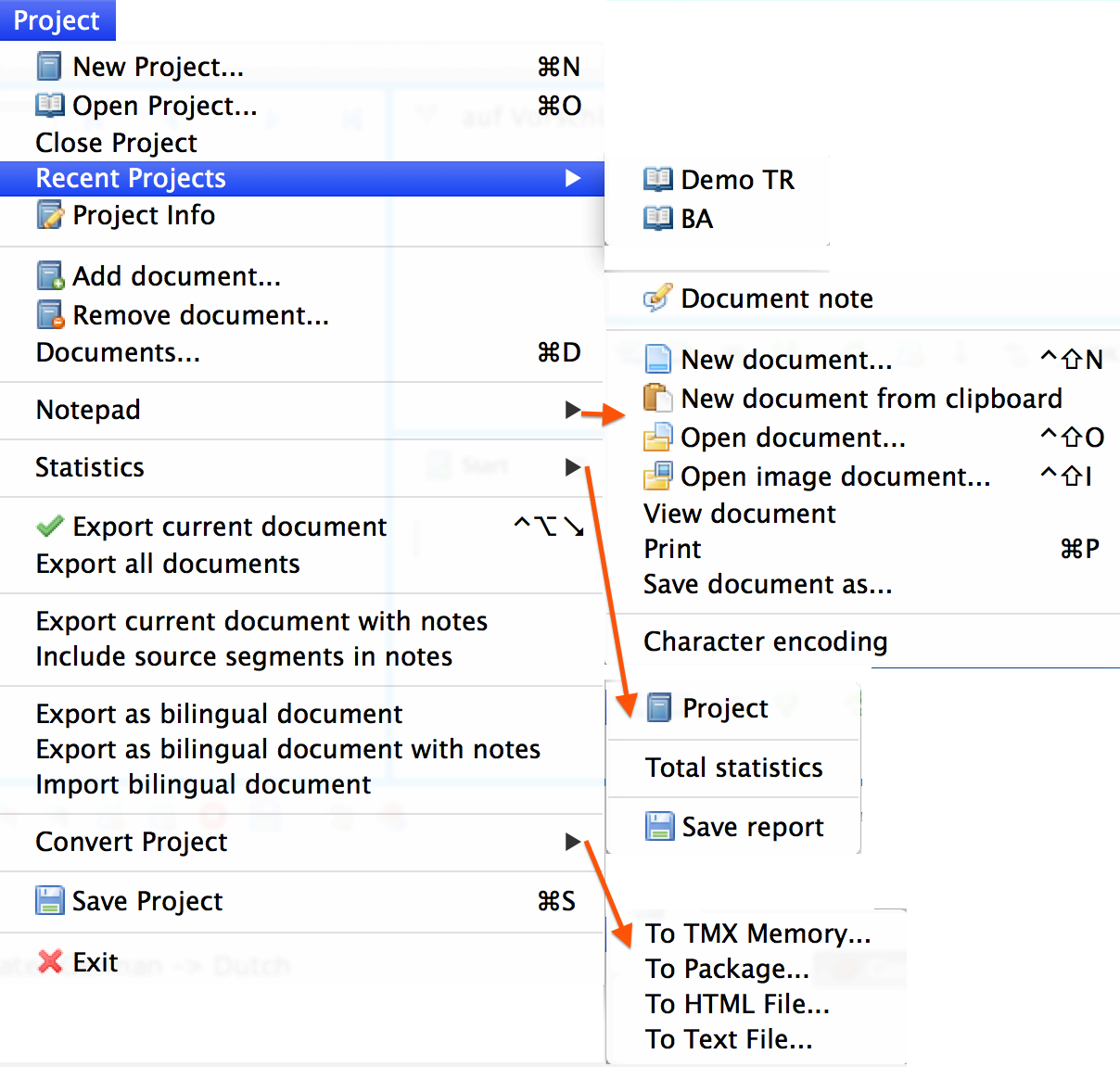
Task: Click the red X Exit icon
Action: click(50, 962)
